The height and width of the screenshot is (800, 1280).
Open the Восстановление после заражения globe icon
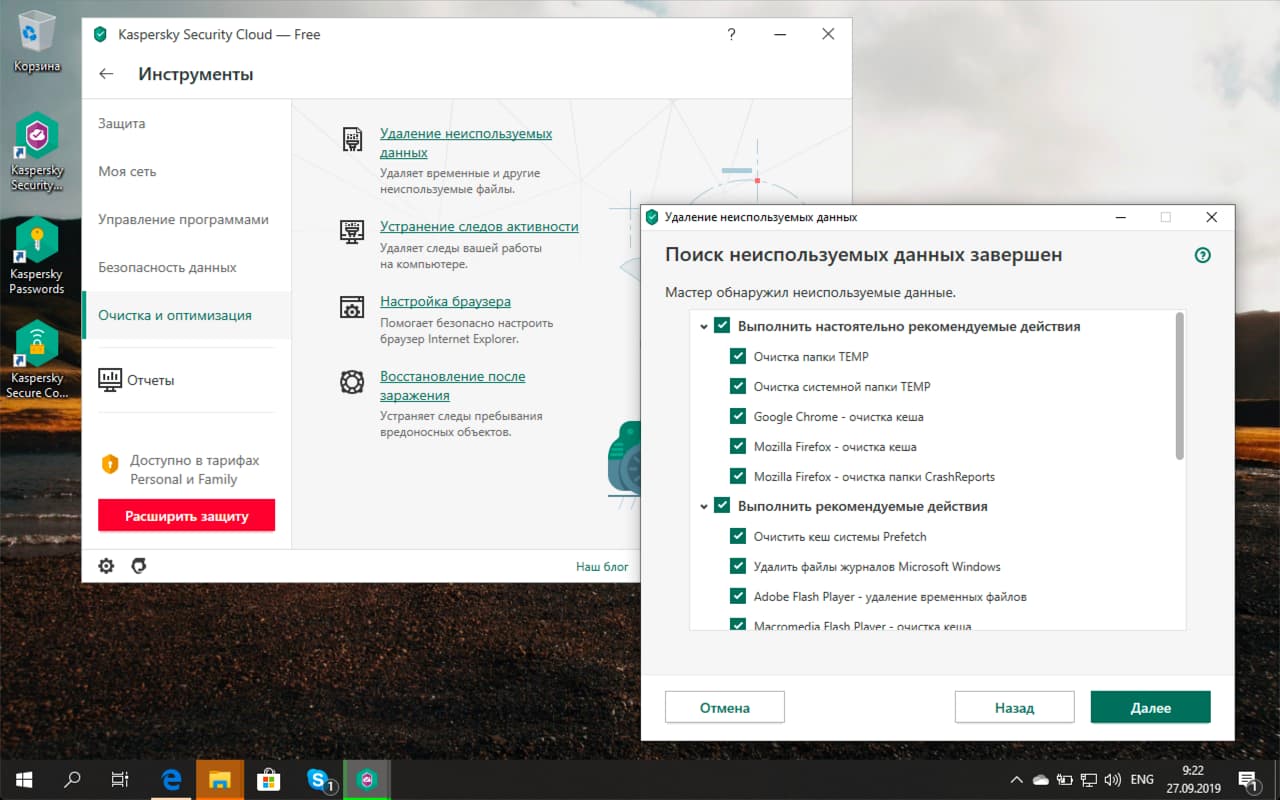click(352, 382)
